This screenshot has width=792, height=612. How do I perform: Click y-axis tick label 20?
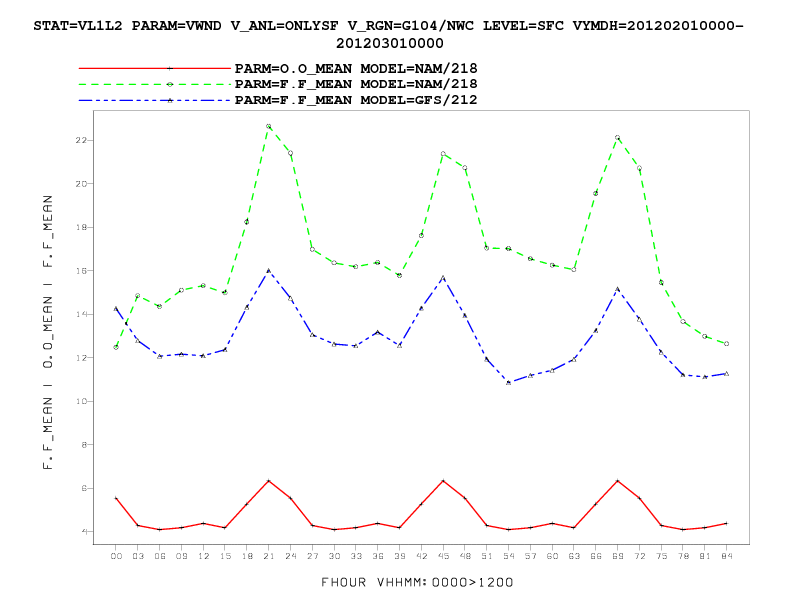(81, 184)
